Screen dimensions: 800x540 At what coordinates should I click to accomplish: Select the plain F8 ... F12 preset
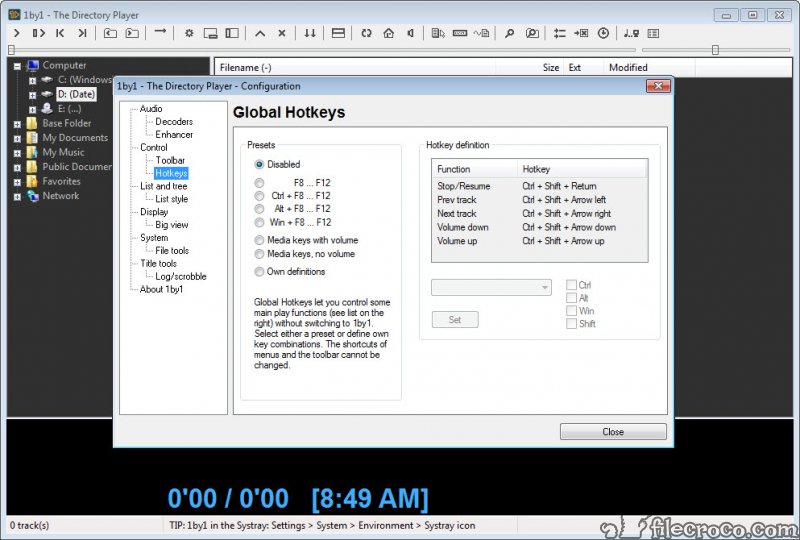pos(259,183)
